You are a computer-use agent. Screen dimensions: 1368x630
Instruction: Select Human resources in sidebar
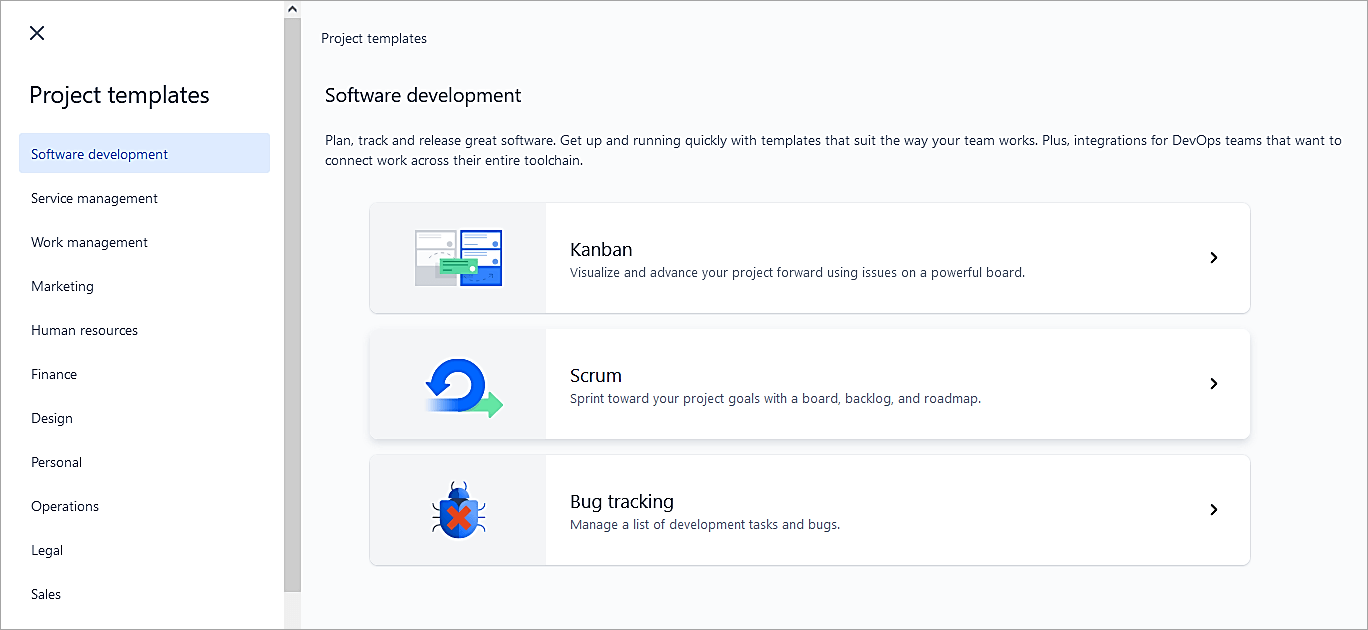tap(84, 330)
